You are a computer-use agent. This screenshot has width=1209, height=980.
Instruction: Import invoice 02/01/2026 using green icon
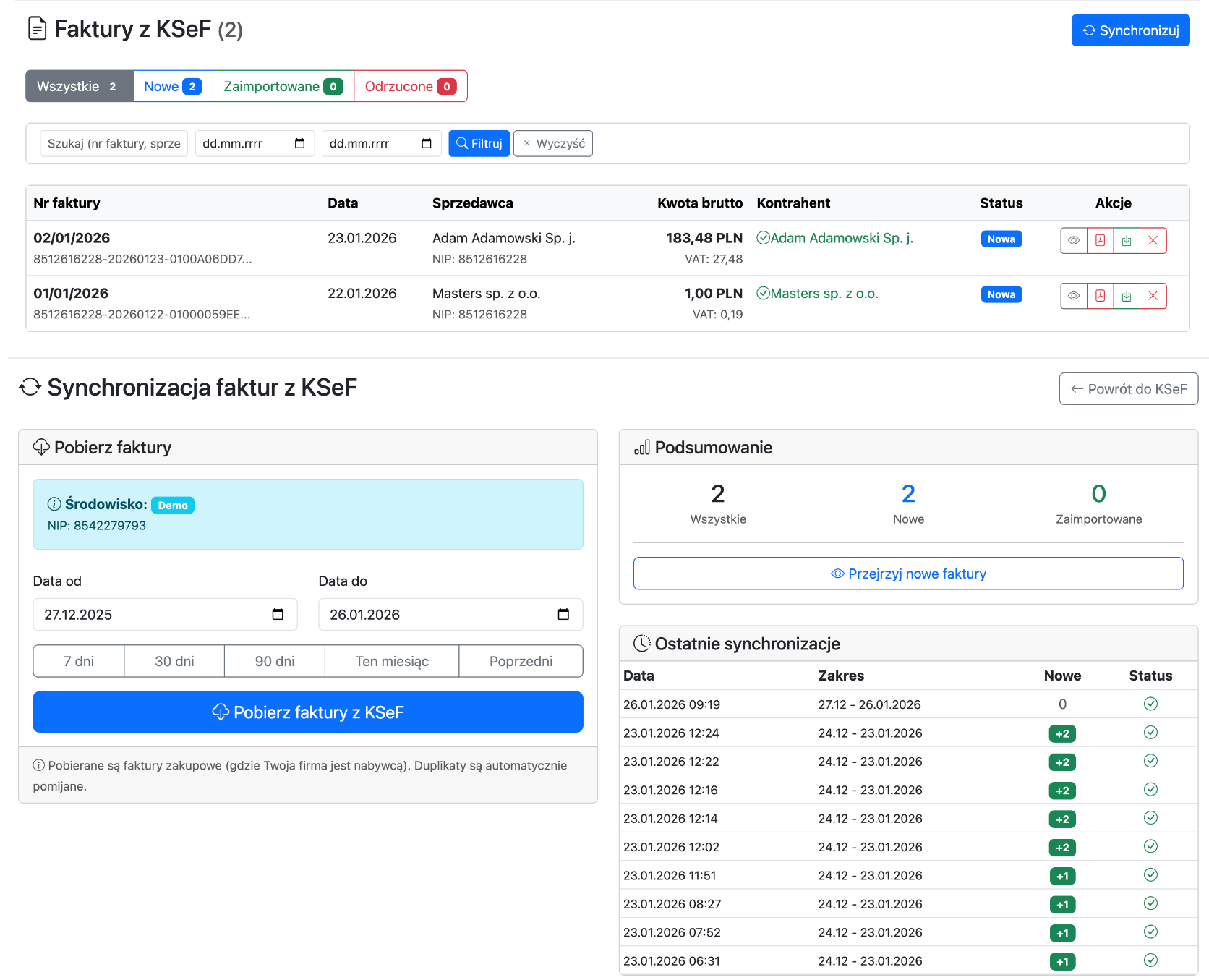pos(1127,240)
